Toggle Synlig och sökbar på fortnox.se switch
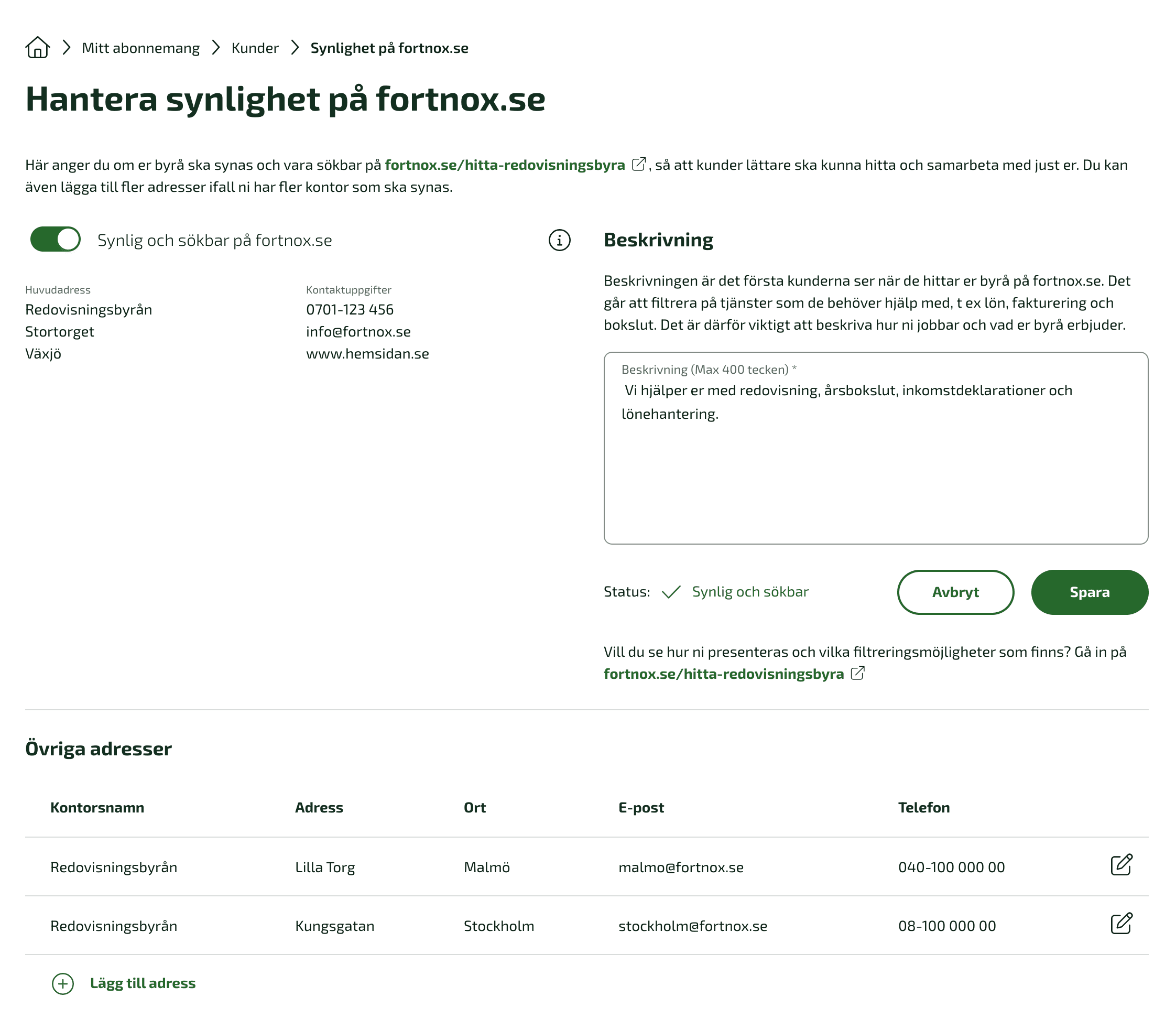Image resolution: width=1176 pixels, height=1019 pixels. click(55, 240)
